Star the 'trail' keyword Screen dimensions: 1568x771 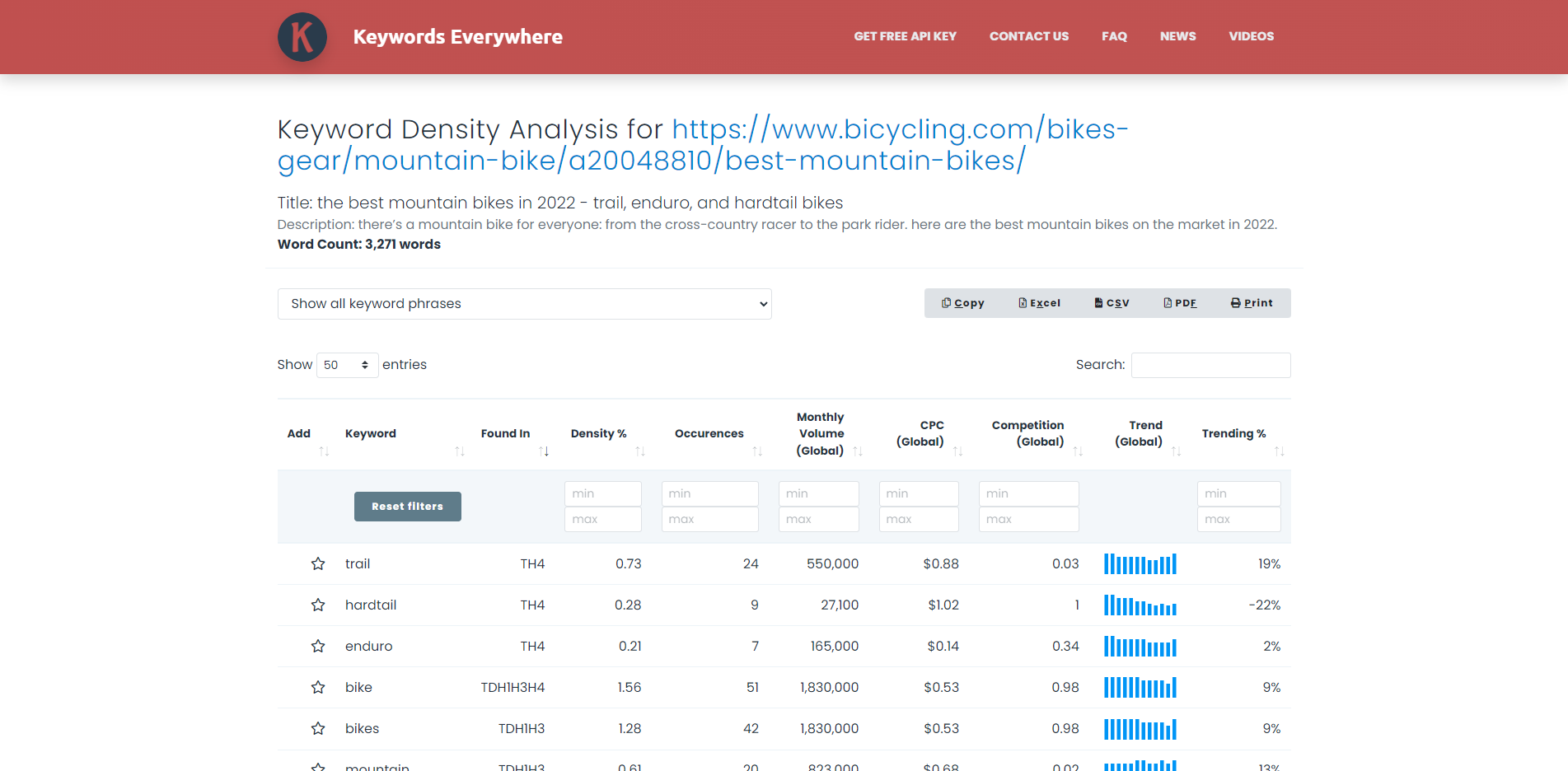(x=318, y=564)
